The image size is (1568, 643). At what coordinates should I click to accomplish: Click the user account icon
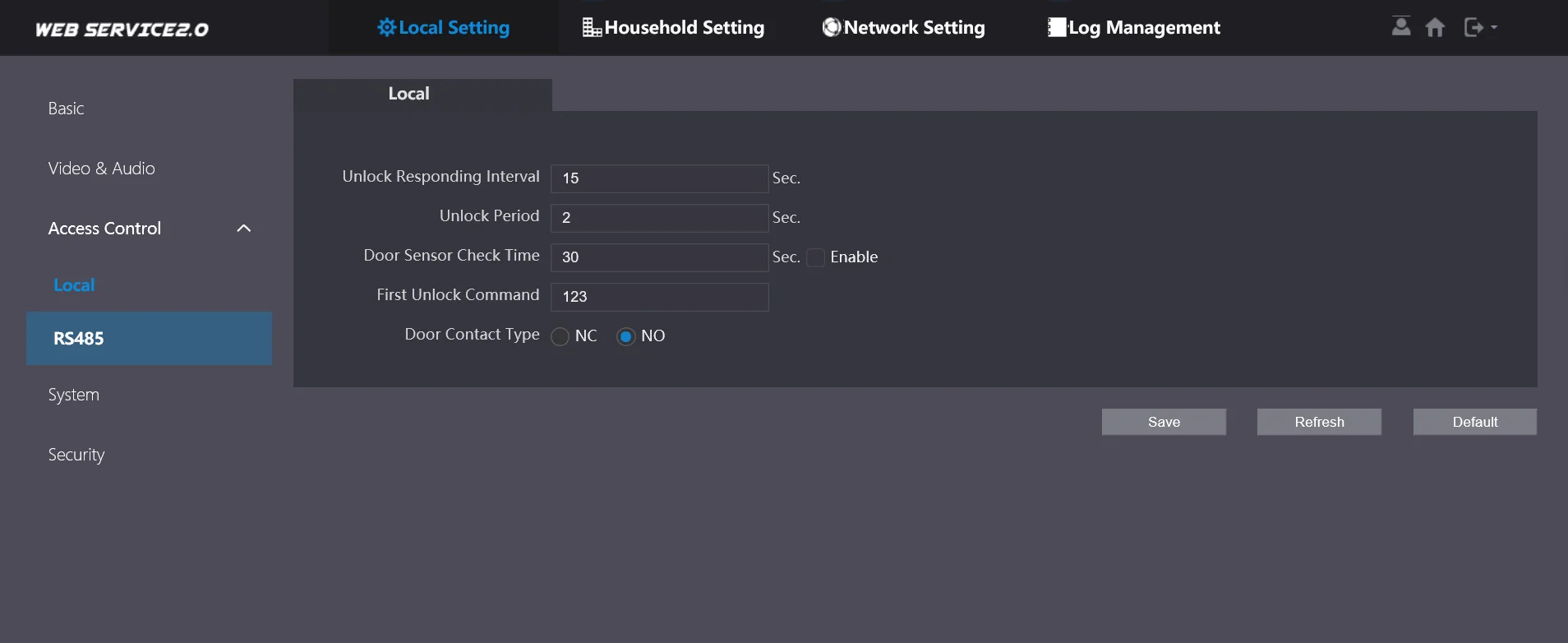(1401, 26)
